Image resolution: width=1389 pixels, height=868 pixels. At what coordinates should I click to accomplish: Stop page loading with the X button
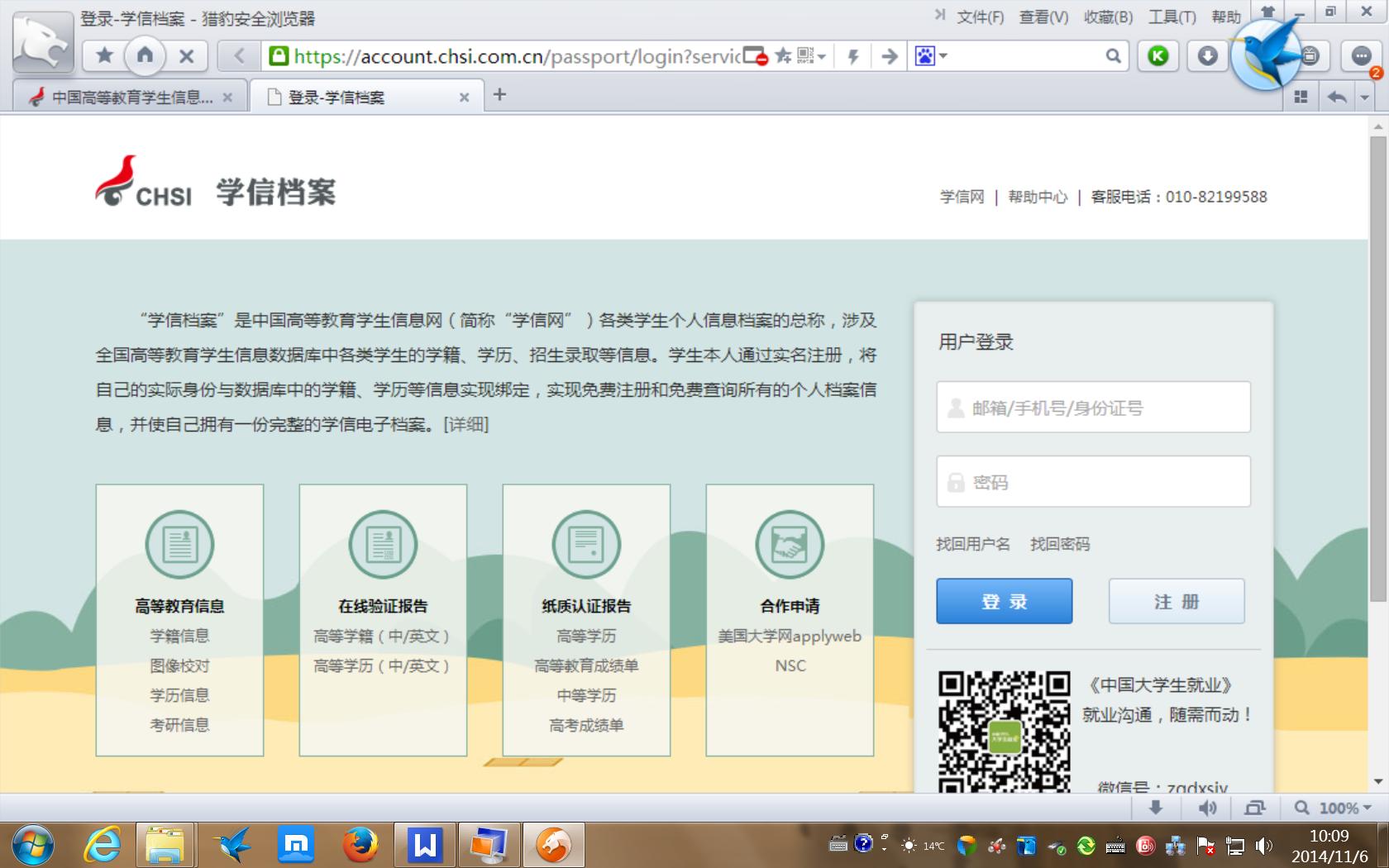click(x=187, y=56)
